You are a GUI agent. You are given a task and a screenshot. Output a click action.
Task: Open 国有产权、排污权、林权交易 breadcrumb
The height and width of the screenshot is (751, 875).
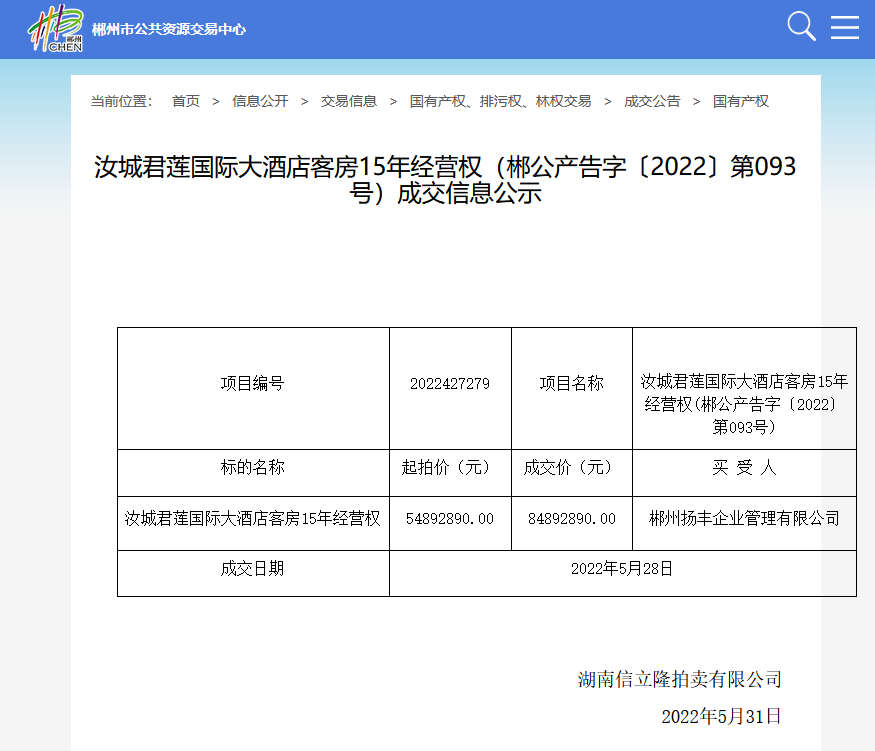(500, 101)
